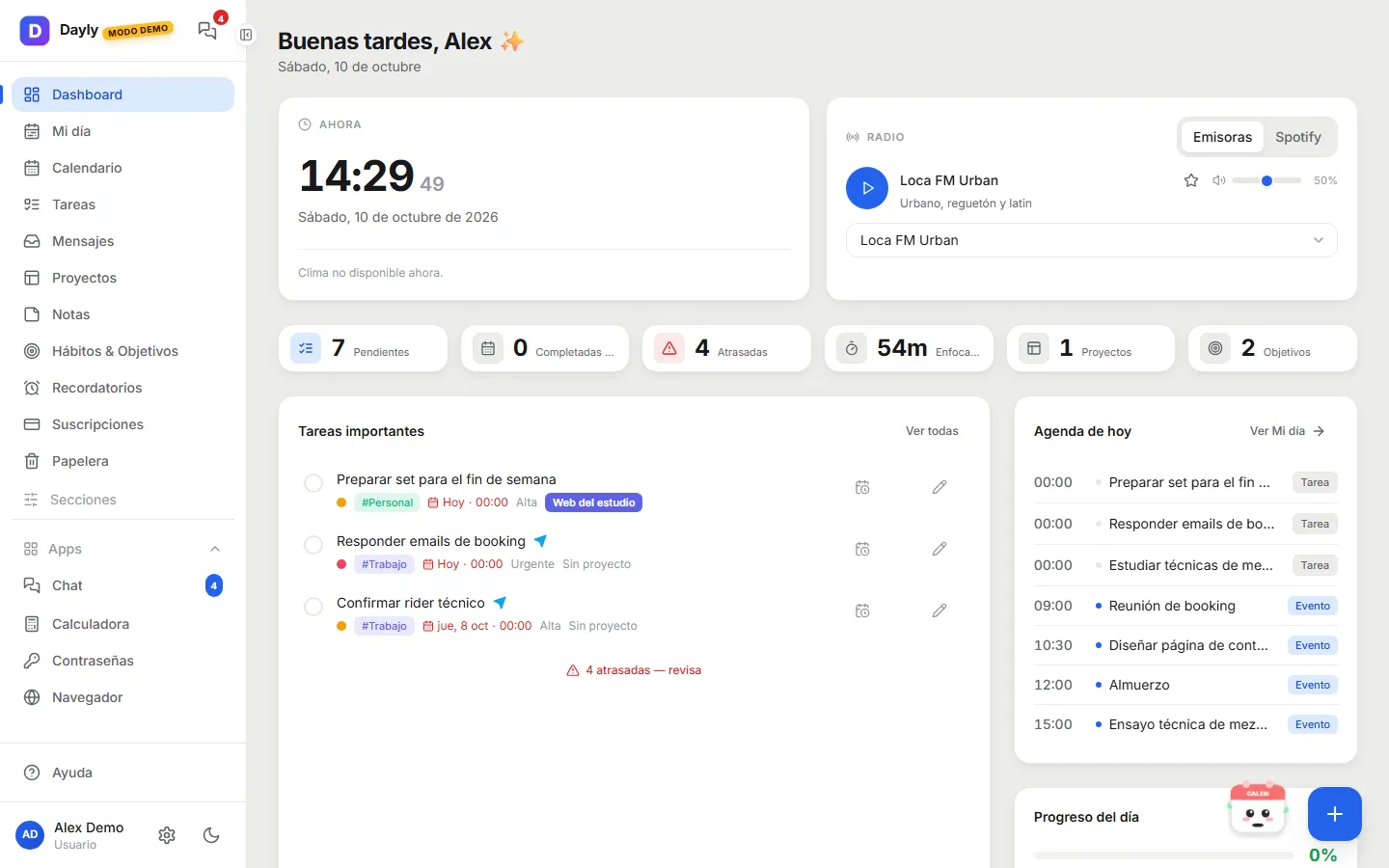Go to Calendario in sidebar
The image size is (1389, 868).
[123, 168]
